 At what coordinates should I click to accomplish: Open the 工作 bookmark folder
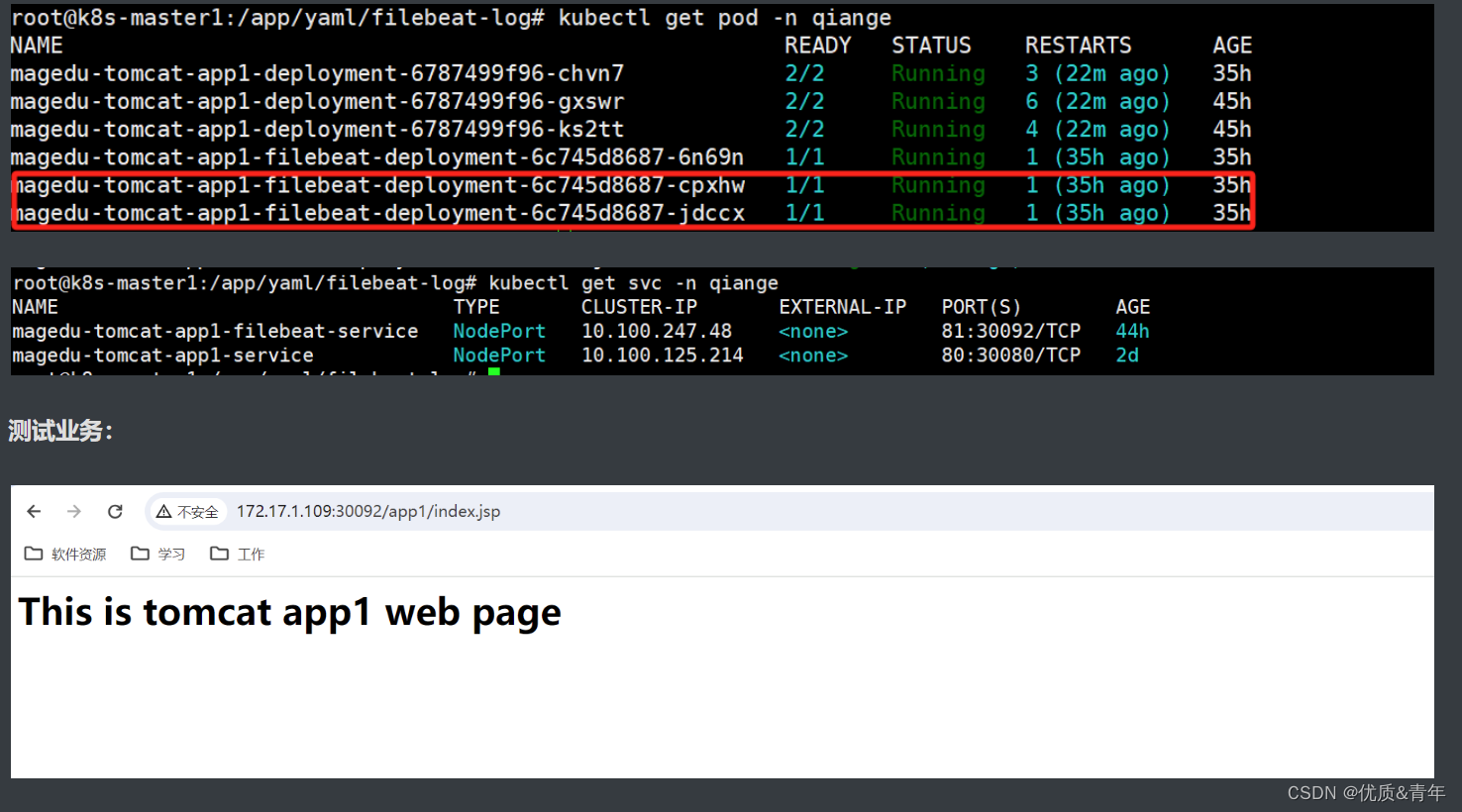[x=238, y=554]
